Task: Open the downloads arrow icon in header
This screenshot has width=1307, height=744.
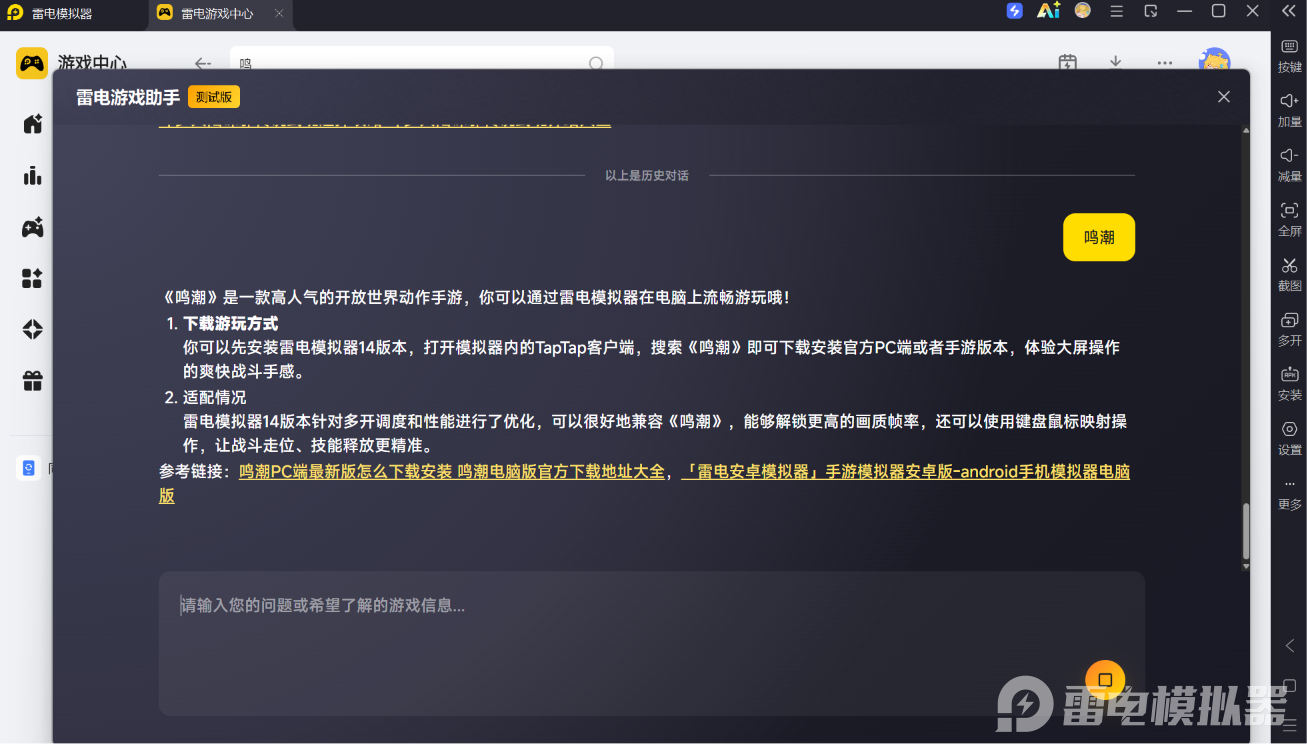Action: coord(1116,63)
